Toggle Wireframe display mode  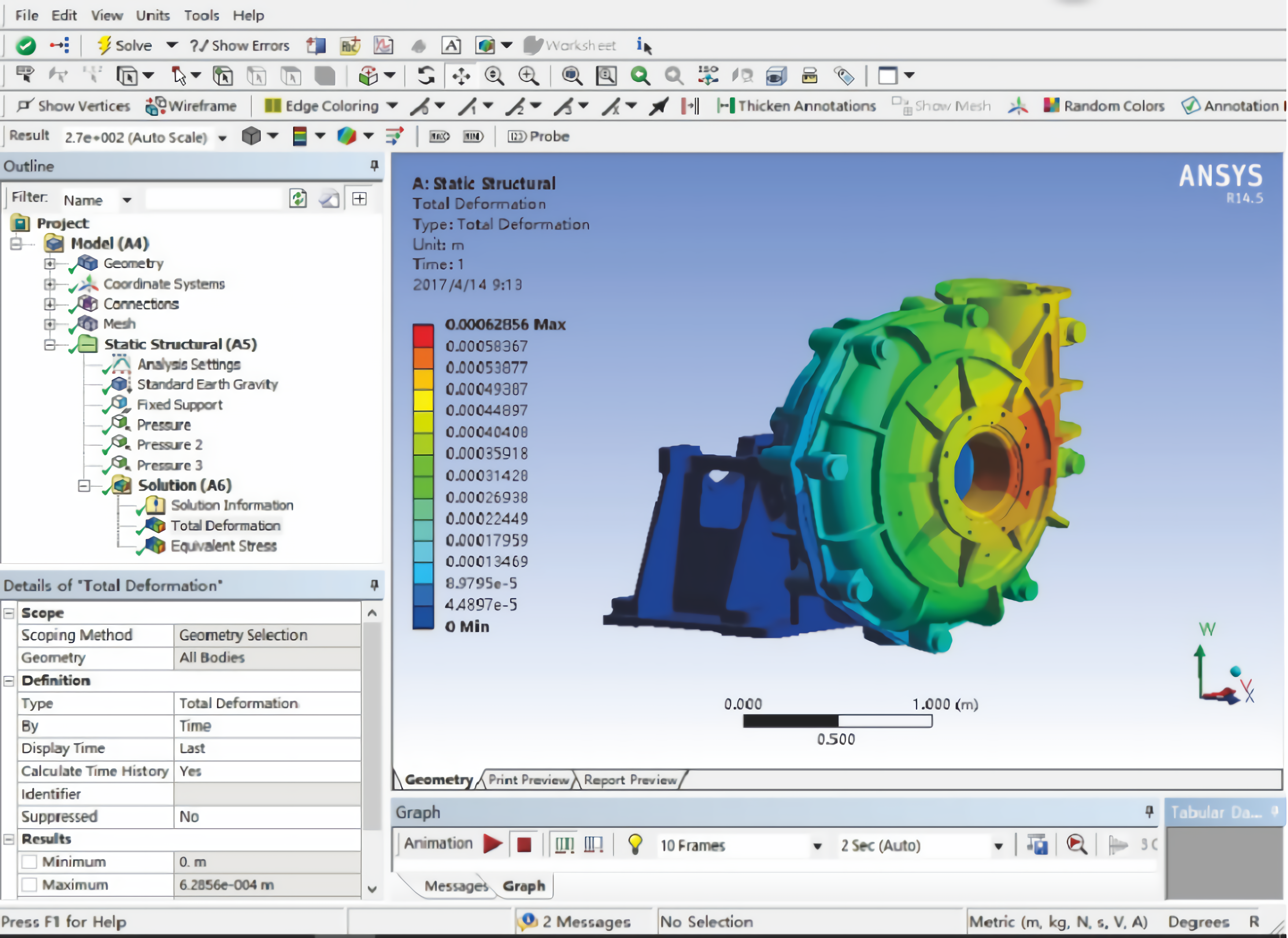[x=191, y=106]
